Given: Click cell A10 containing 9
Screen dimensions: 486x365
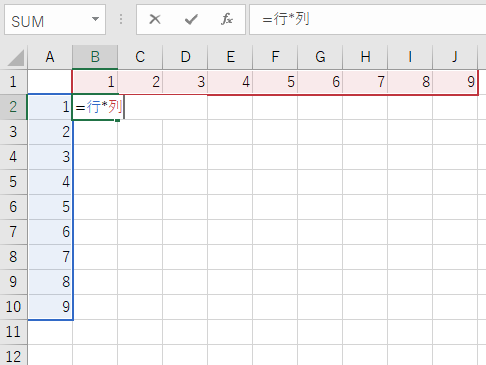Looking at the screenshot, I should (x=50, y=307).
